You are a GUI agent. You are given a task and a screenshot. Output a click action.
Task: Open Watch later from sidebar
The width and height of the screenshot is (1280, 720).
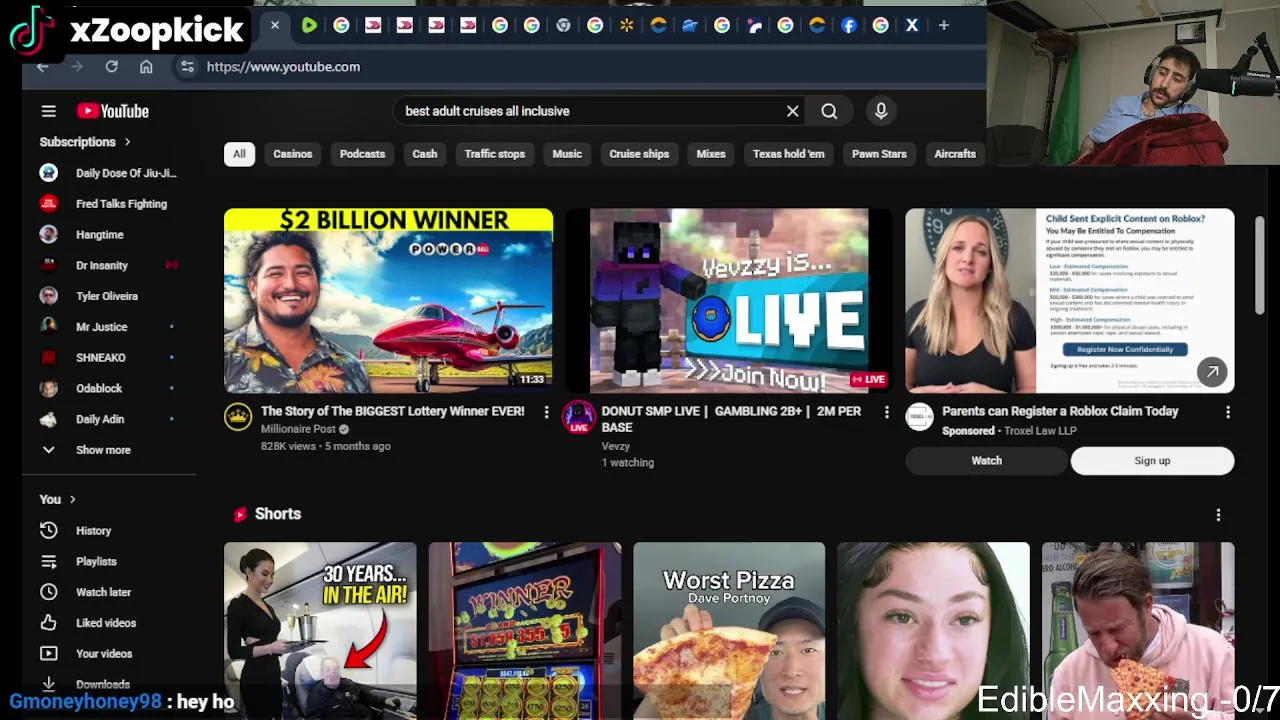[103, 592]
